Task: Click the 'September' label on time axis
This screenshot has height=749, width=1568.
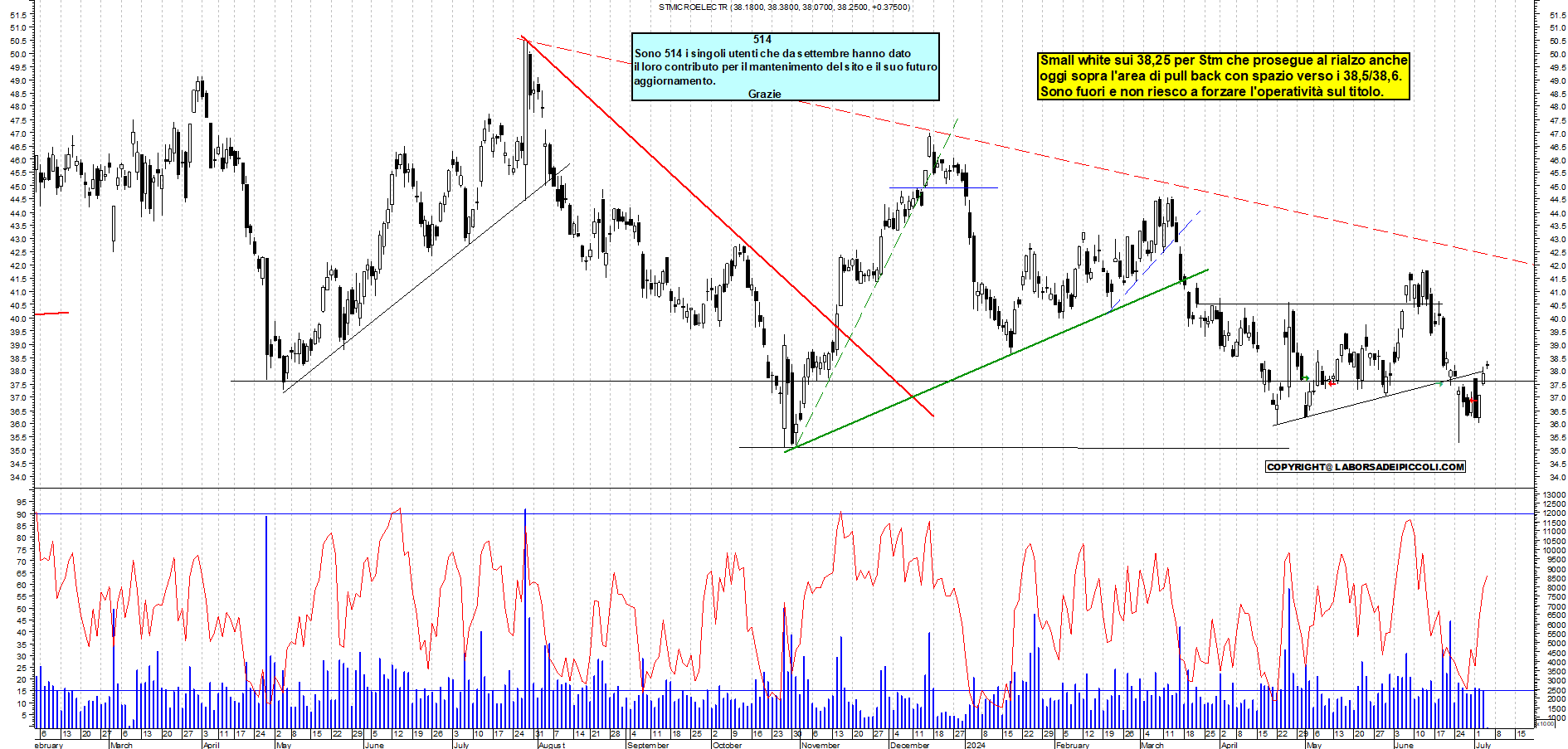Action: click(x=647, y=745)
